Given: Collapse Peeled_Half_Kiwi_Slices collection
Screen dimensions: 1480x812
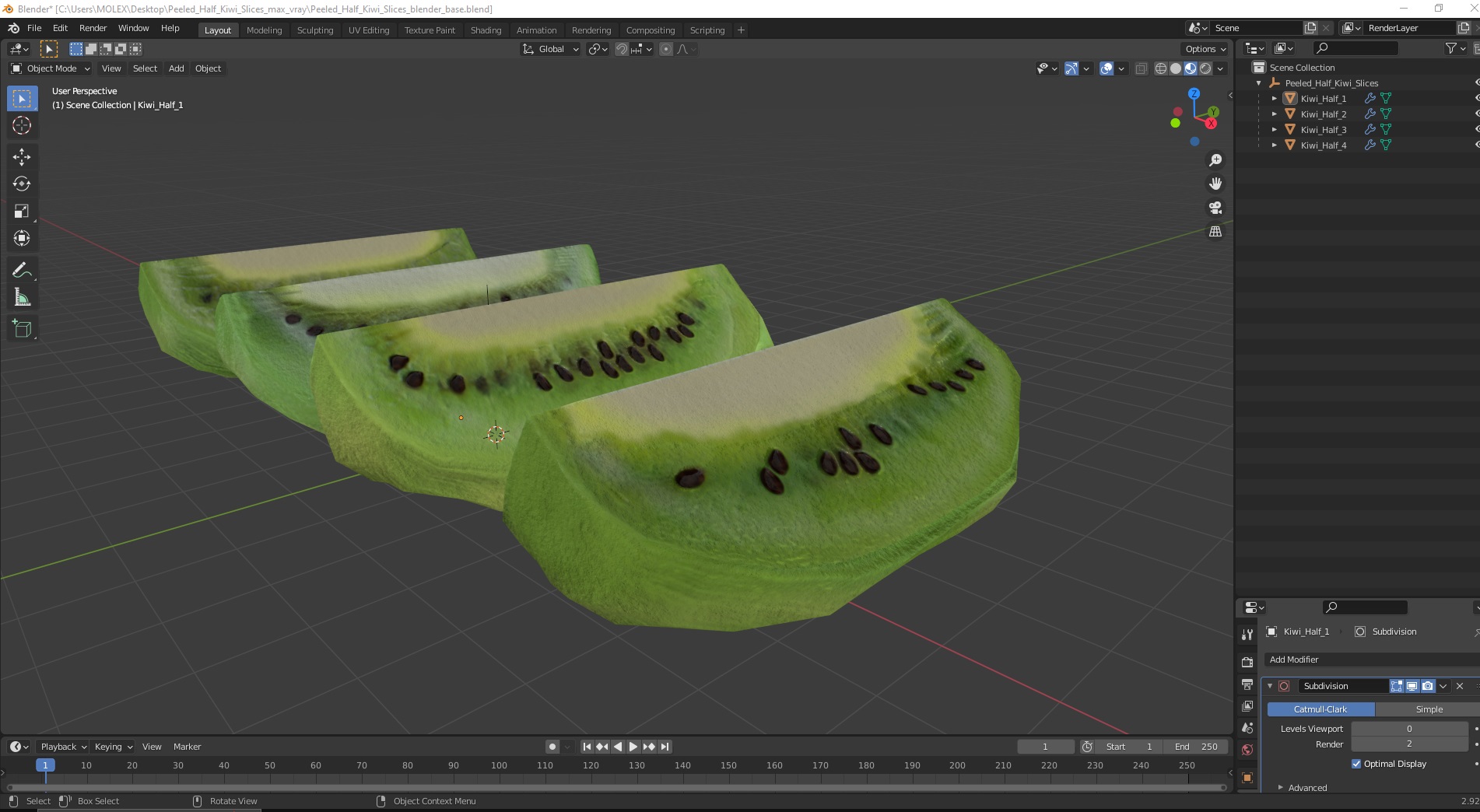Looking at the screenshot, I should coord(1258,83).
